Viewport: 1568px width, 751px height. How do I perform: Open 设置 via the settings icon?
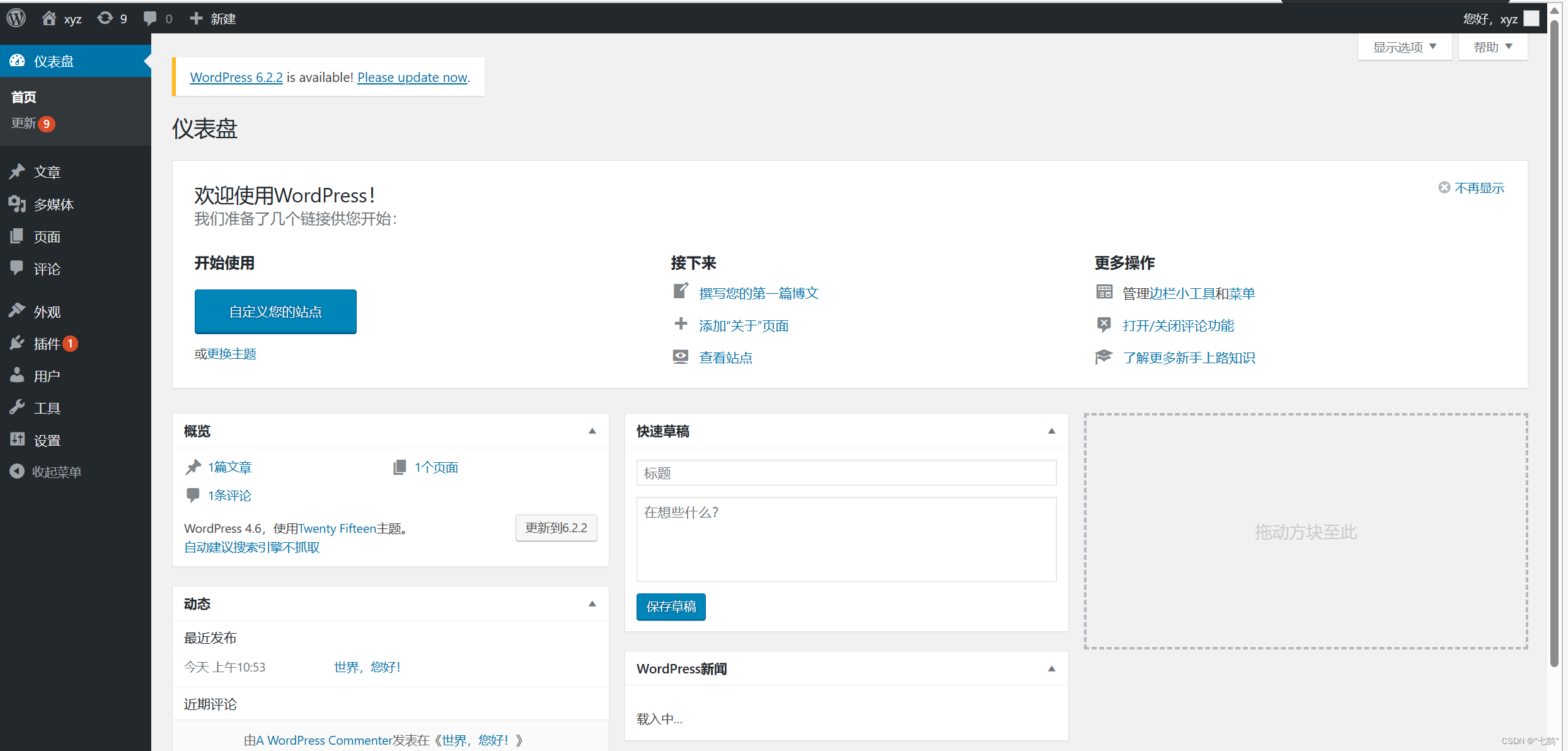tap(18, 440)
